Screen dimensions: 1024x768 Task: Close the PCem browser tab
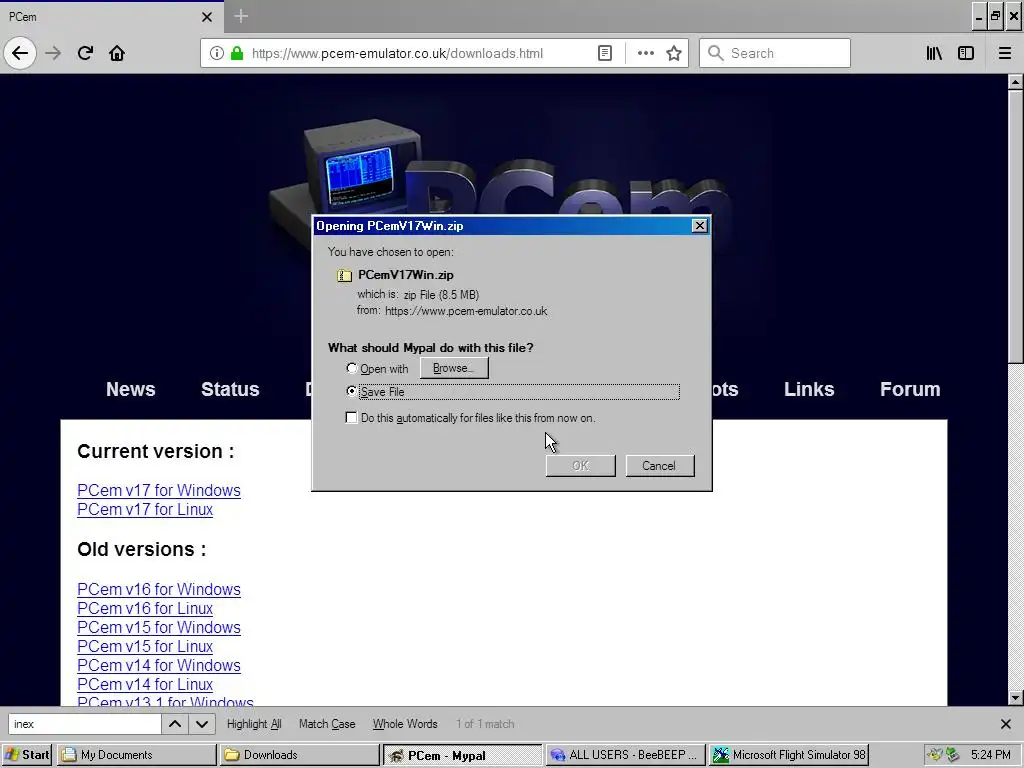[x=206, y=17]
